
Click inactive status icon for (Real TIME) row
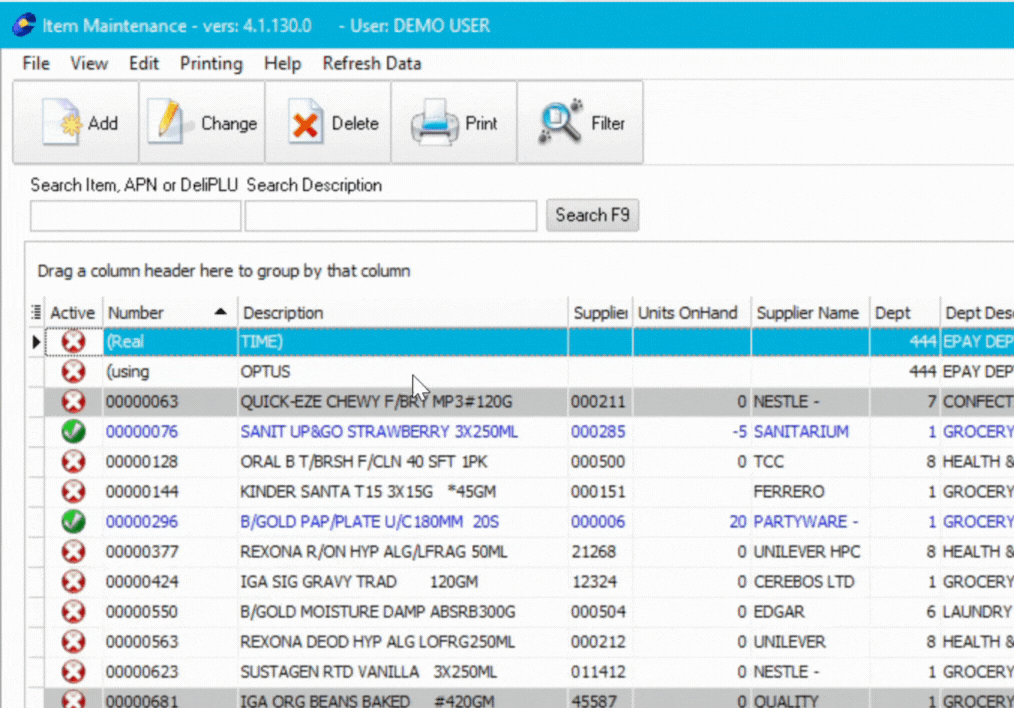[73, 341]
